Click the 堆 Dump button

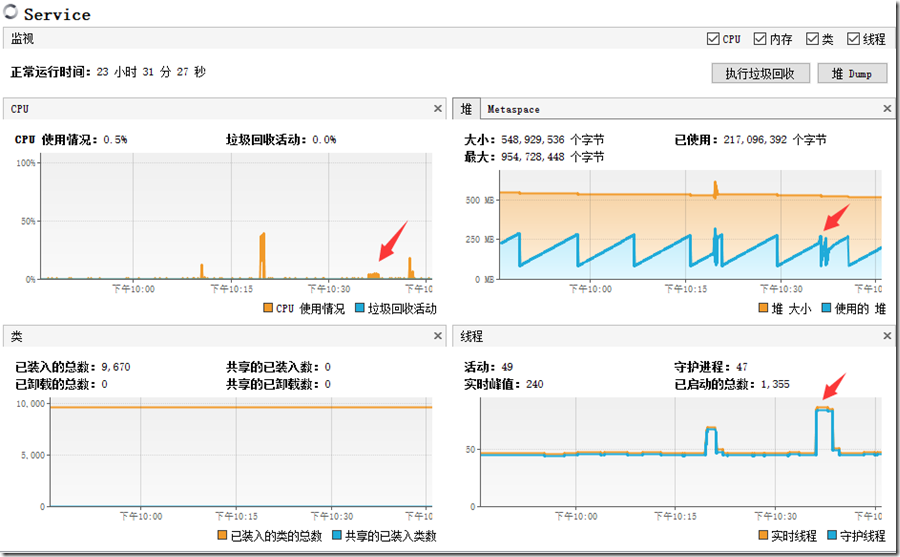(852, 74)
